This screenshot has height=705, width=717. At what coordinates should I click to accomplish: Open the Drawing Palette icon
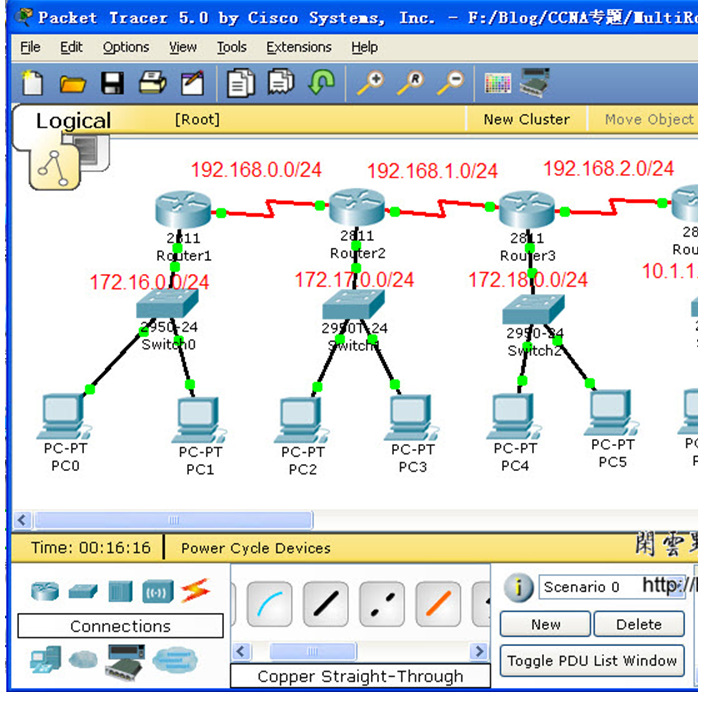pos(498,83)
